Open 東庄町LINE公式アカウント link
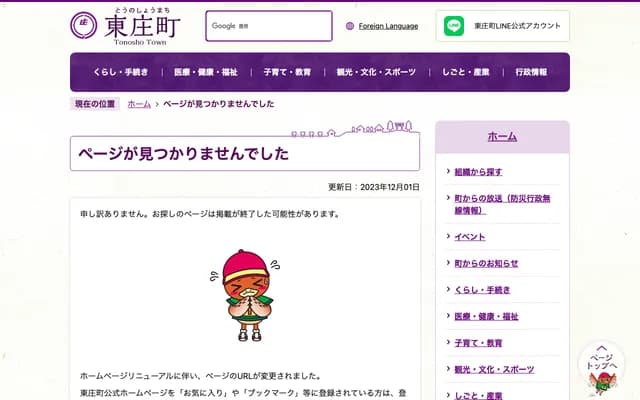Image resolution: width=640 pixels, height=400 pixels. pos(516,26)
